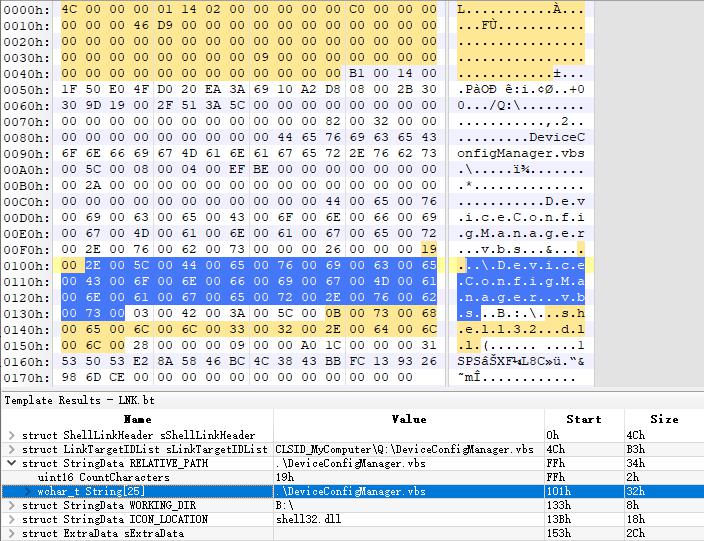Expand struct ShellLinkHeader row
704x541 pixels.
[12, 435]
